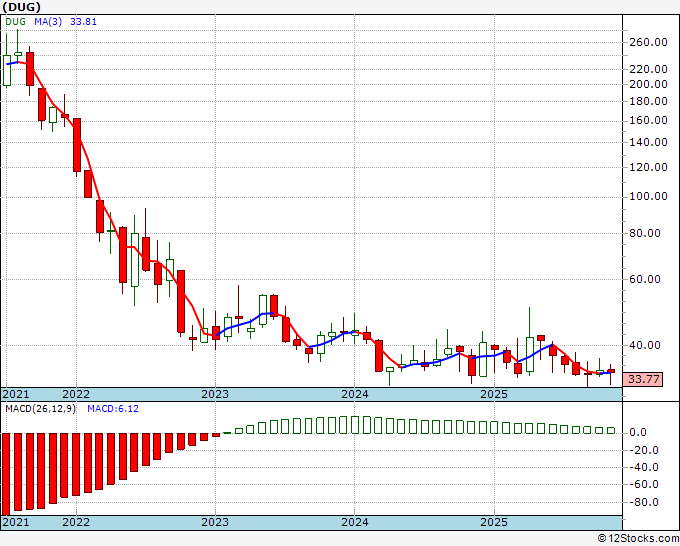Click 2022 on the price chart time axis
The height and width of the screenshot is (546, 680).
tap(76, 394)
